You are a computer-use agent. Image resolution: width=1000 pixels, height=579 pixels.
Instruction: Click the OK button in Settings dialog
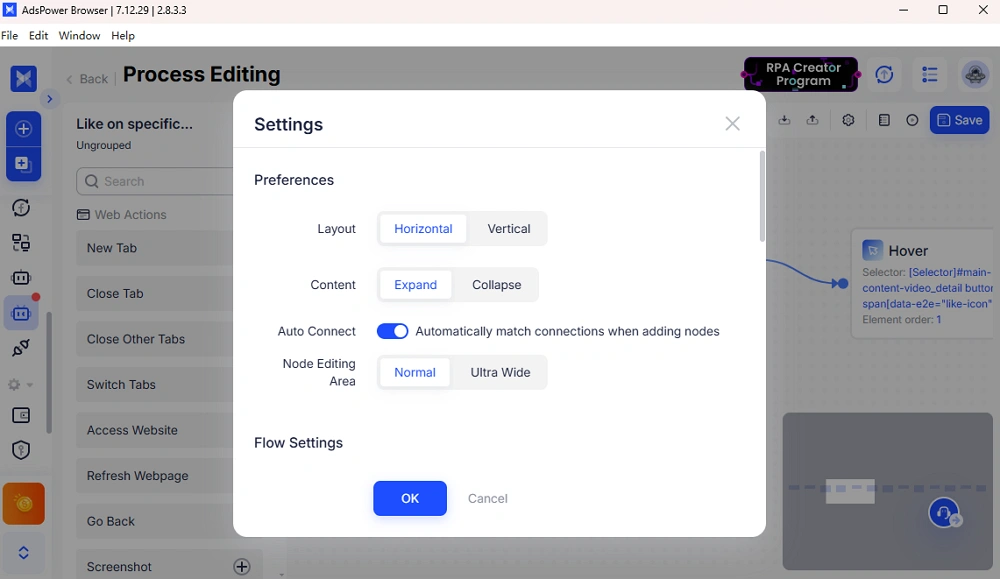[410, 498]
